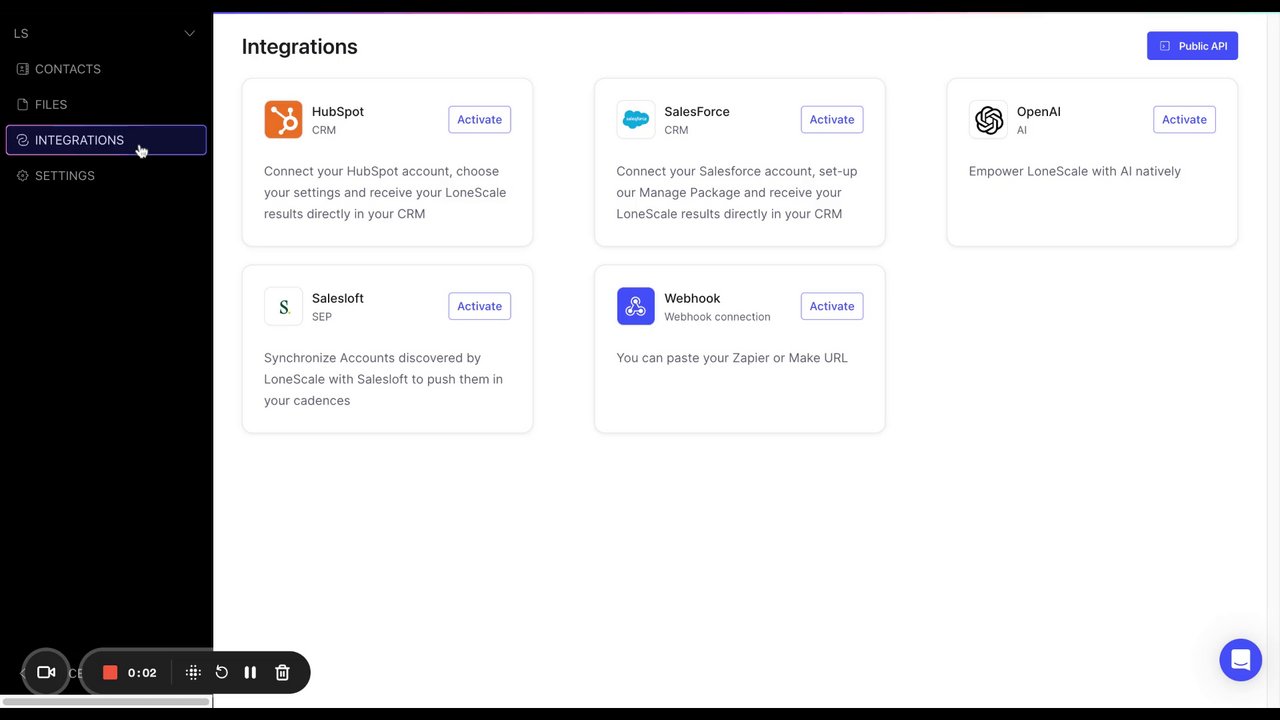
Task: Open the Contacts sidebar item
Action: pos(106,69)
